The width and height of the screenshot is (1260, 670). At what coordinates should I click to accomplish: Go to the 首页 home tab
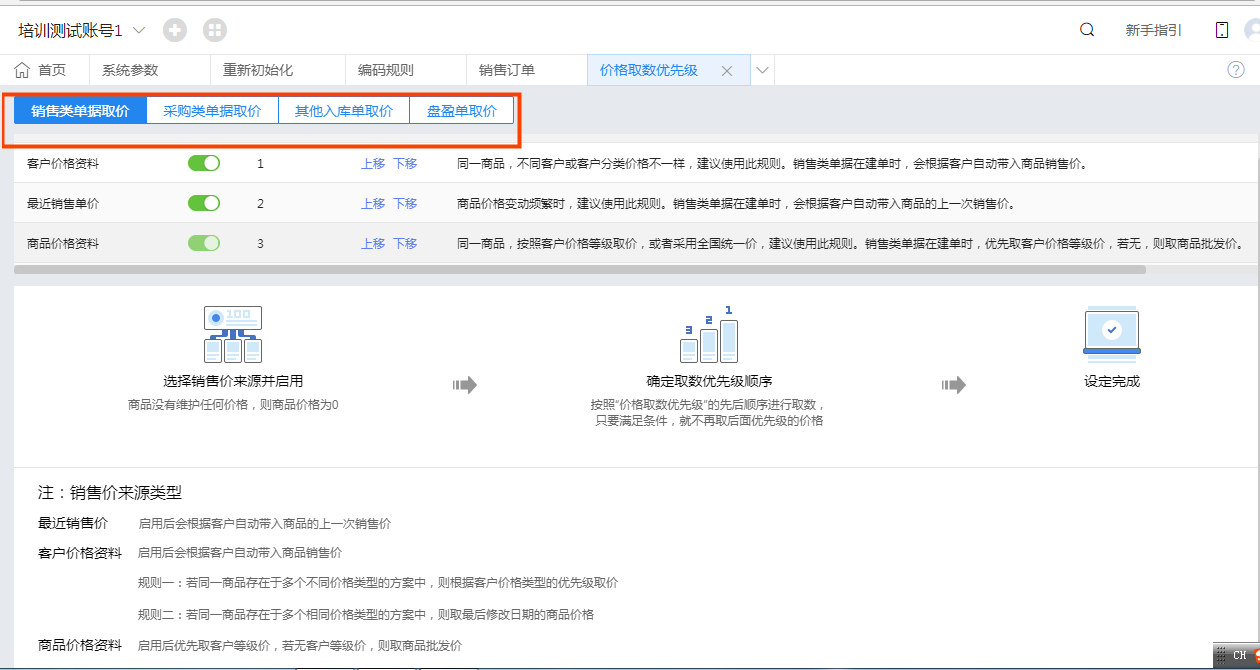tap(41, 70)
